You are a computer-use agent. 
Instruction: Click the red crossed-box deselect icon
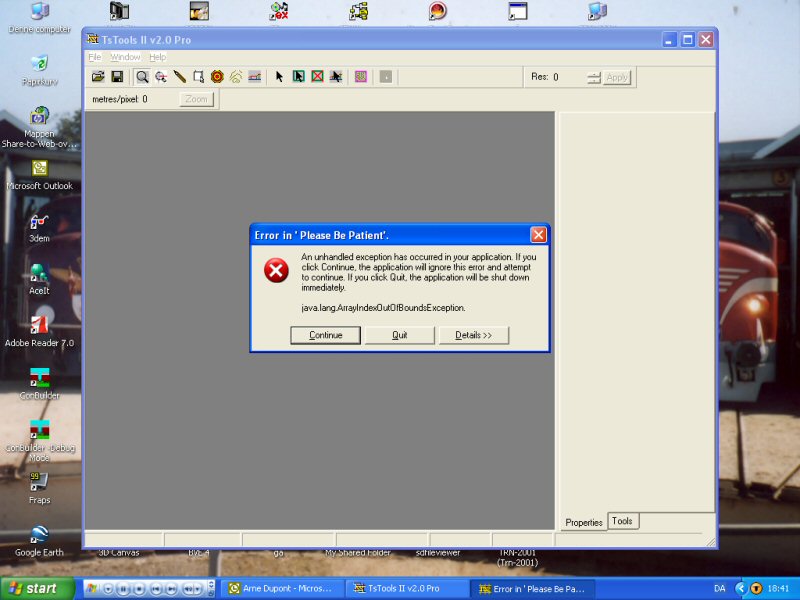317,77
